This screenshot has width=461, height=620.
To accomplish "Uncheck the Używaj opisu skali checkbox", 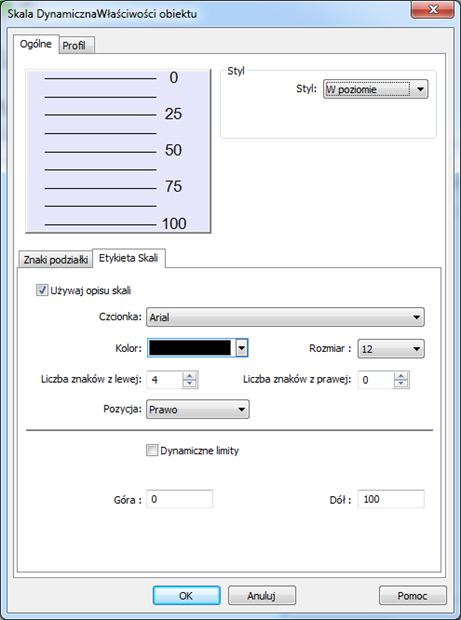I will 42,290.
